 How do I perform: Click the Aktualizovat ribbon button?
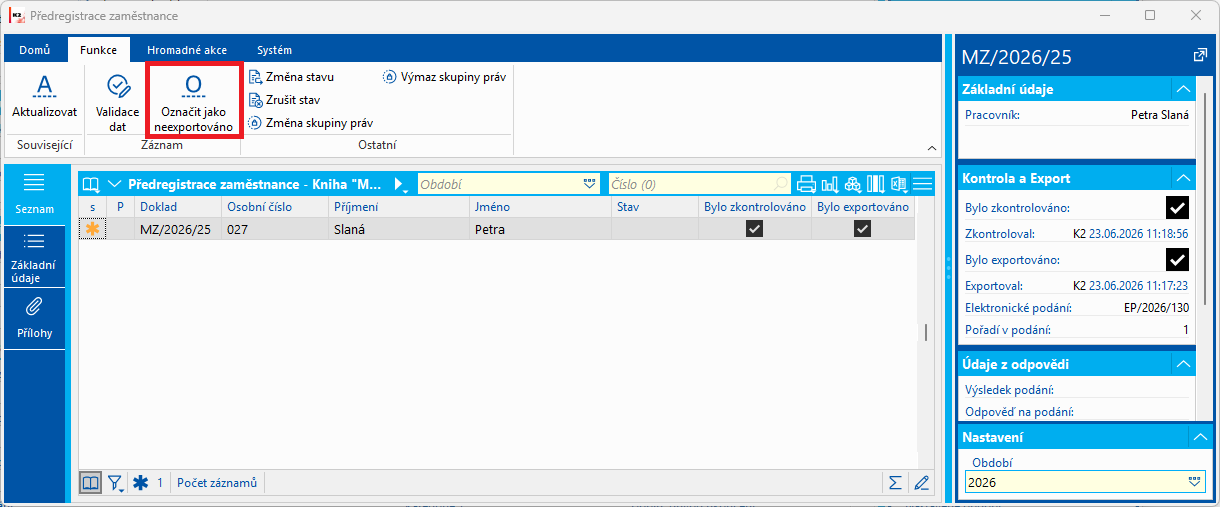44,96
